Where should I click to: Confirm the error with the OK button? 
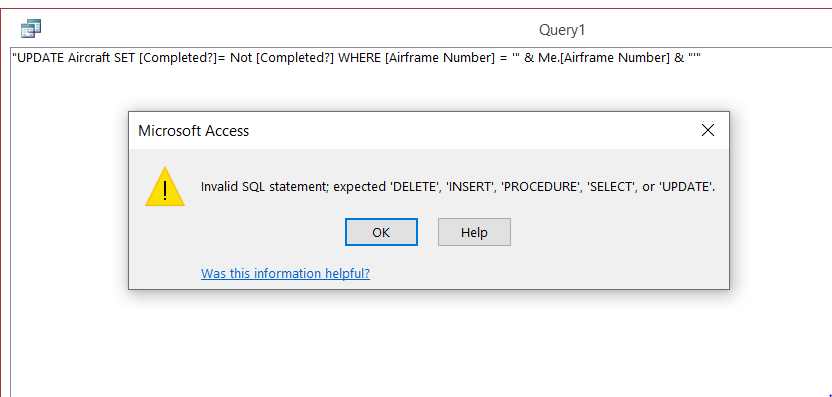click(381, 232)
